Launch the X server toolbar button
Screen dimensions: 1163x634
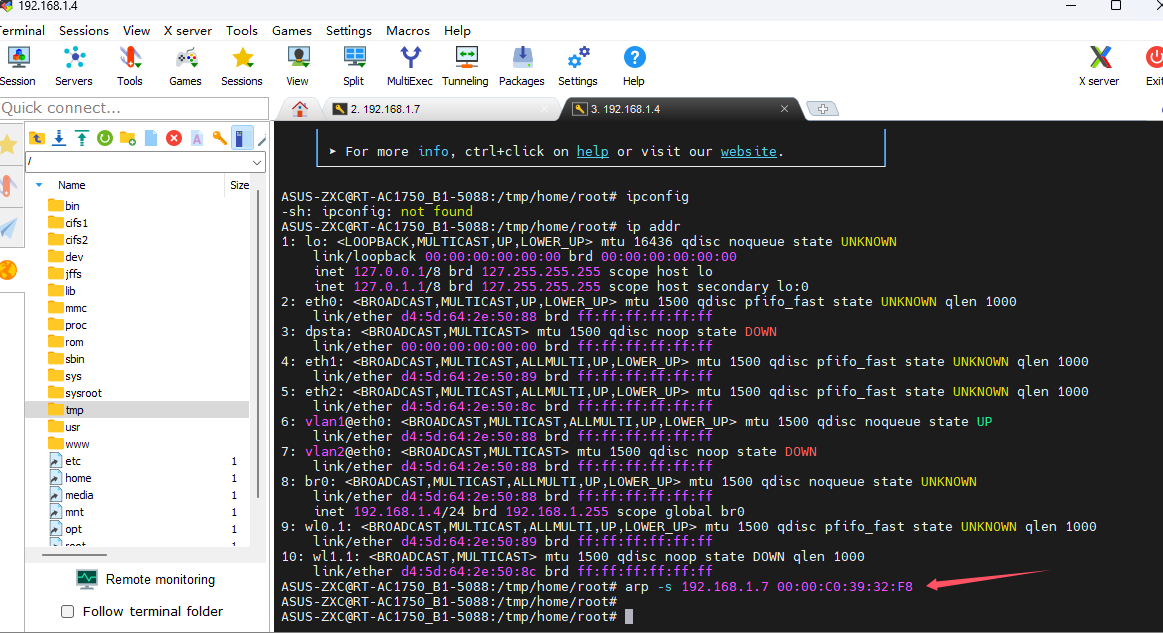point(1099,66)
